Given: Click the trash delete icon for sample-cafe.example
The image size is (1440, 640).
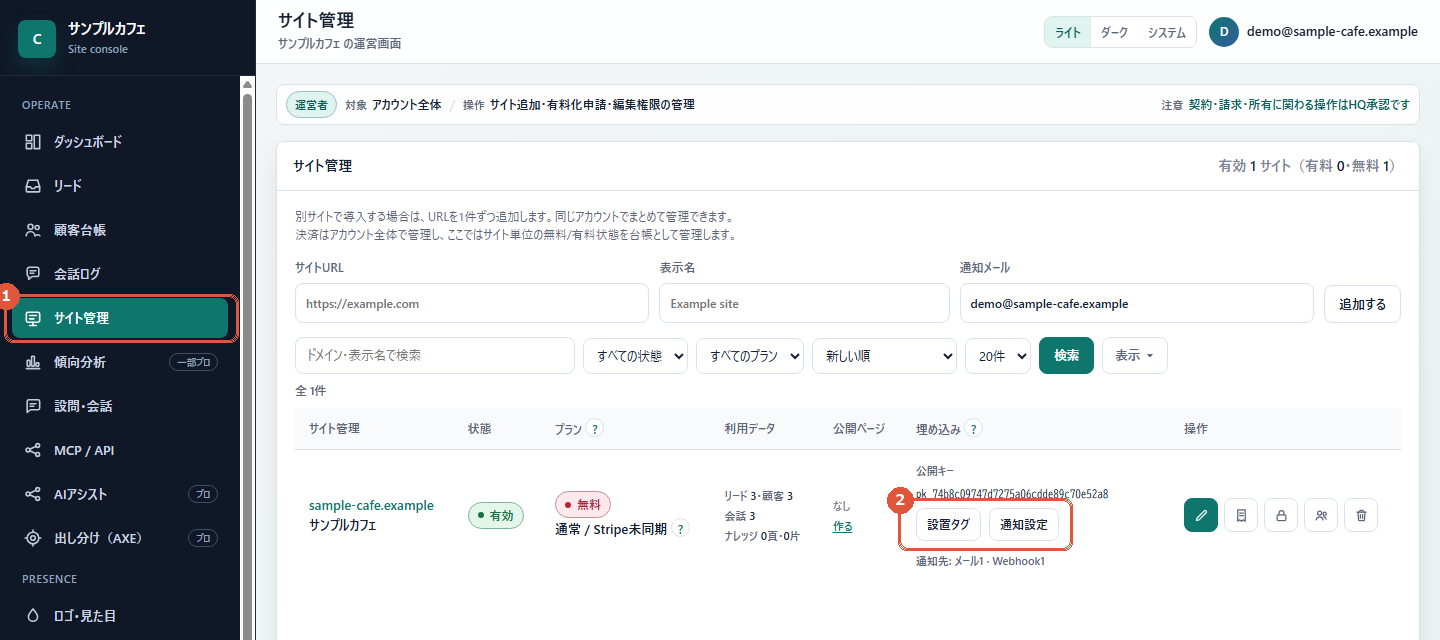Looking at the screenshot, I should click(1361, 515).
